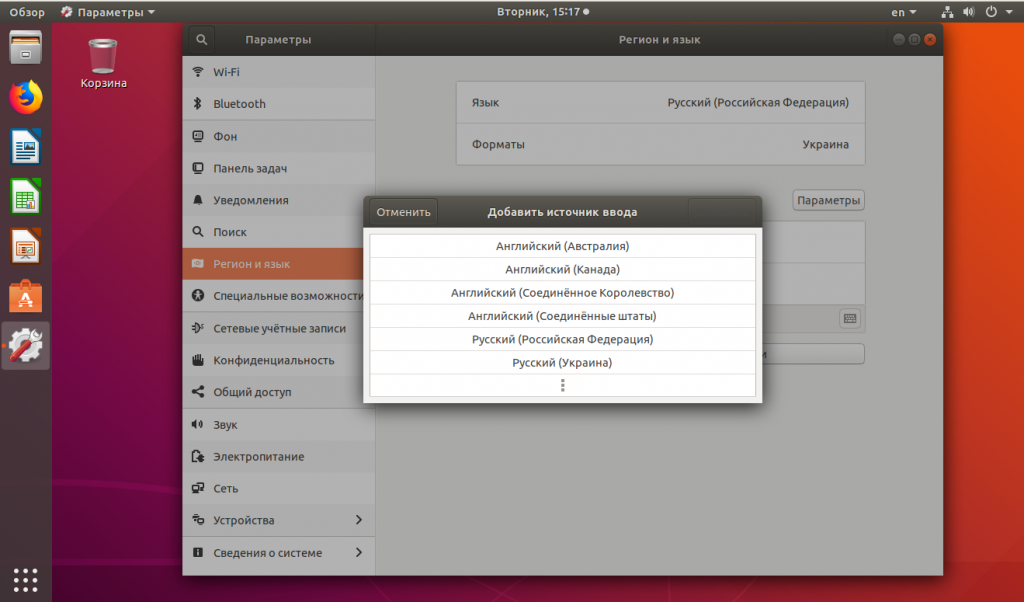Open the en keyboard layout menu
This screenshot has height=602, width=1024.
904,12
